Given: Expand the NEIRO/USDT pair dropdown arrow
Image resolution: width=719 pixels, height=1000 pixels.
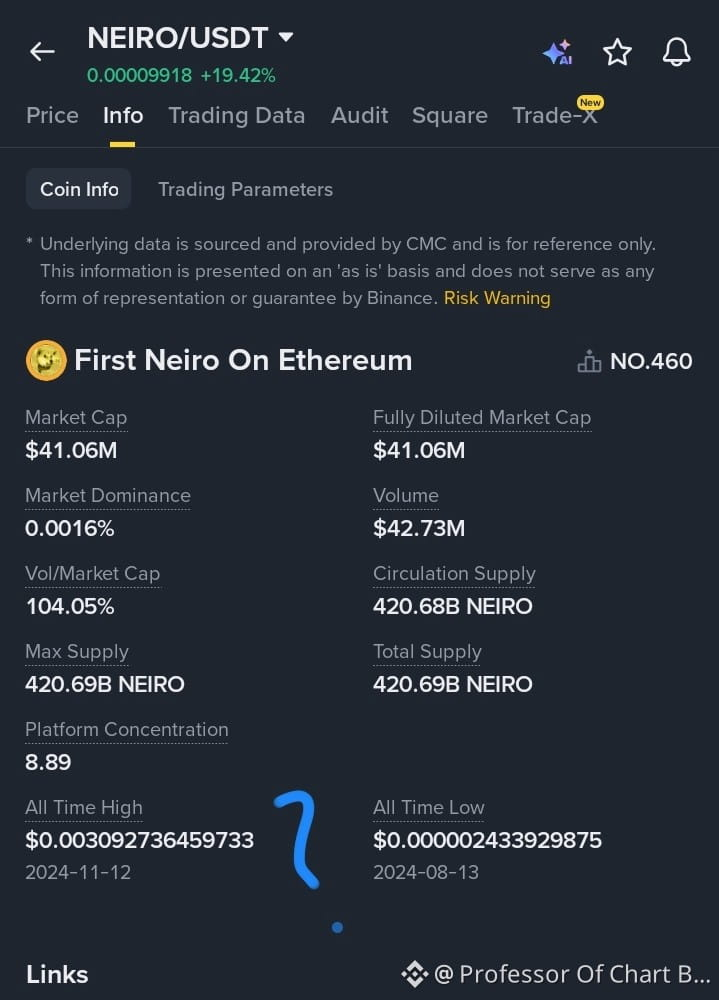Looking at the screenshot, I should click(x=286, y=37).
